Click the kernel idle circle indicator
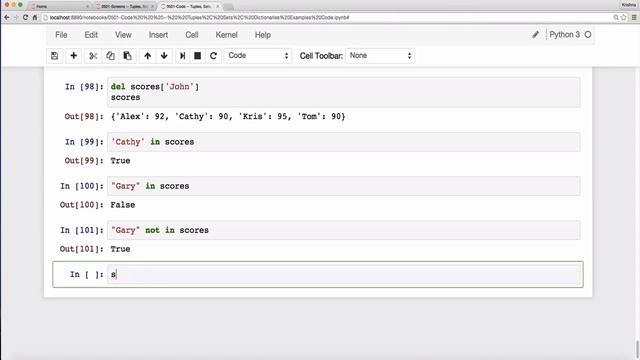 pyautogui.click(x=588, y=35)
